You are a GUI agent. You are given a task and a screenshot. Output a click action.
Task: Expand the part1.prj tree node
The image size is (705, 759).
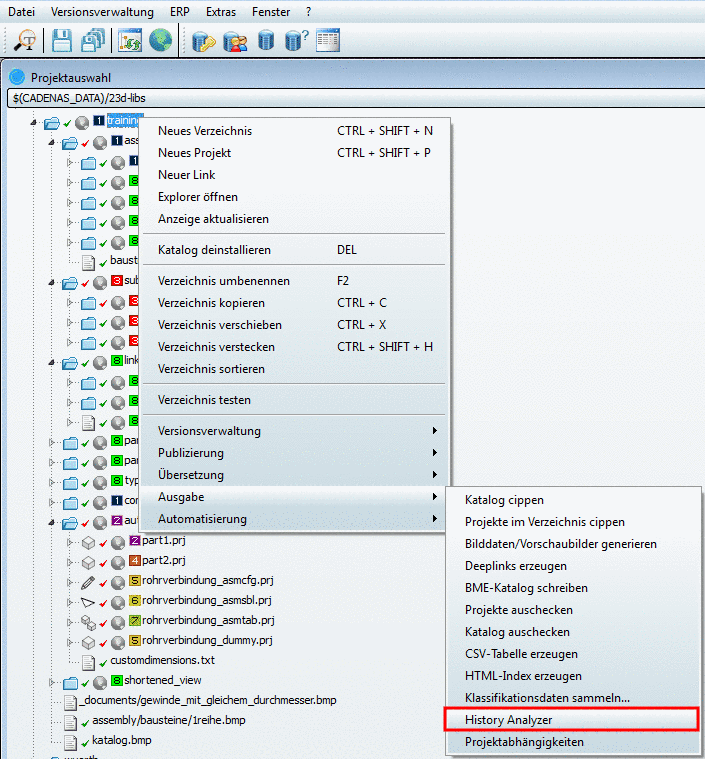pos(70,542)
